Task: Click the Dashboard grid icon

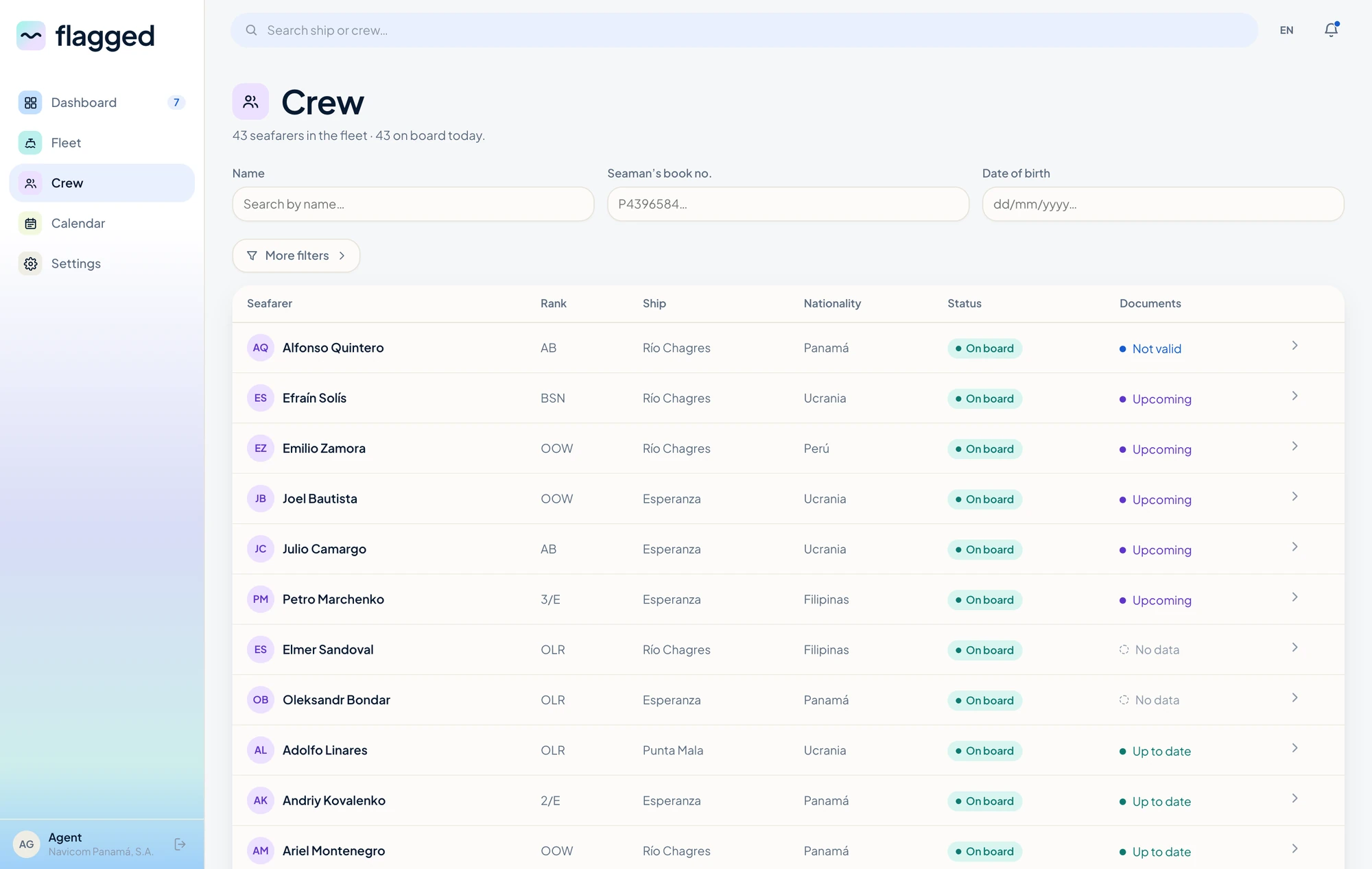Action: click(x=30, y=103)
